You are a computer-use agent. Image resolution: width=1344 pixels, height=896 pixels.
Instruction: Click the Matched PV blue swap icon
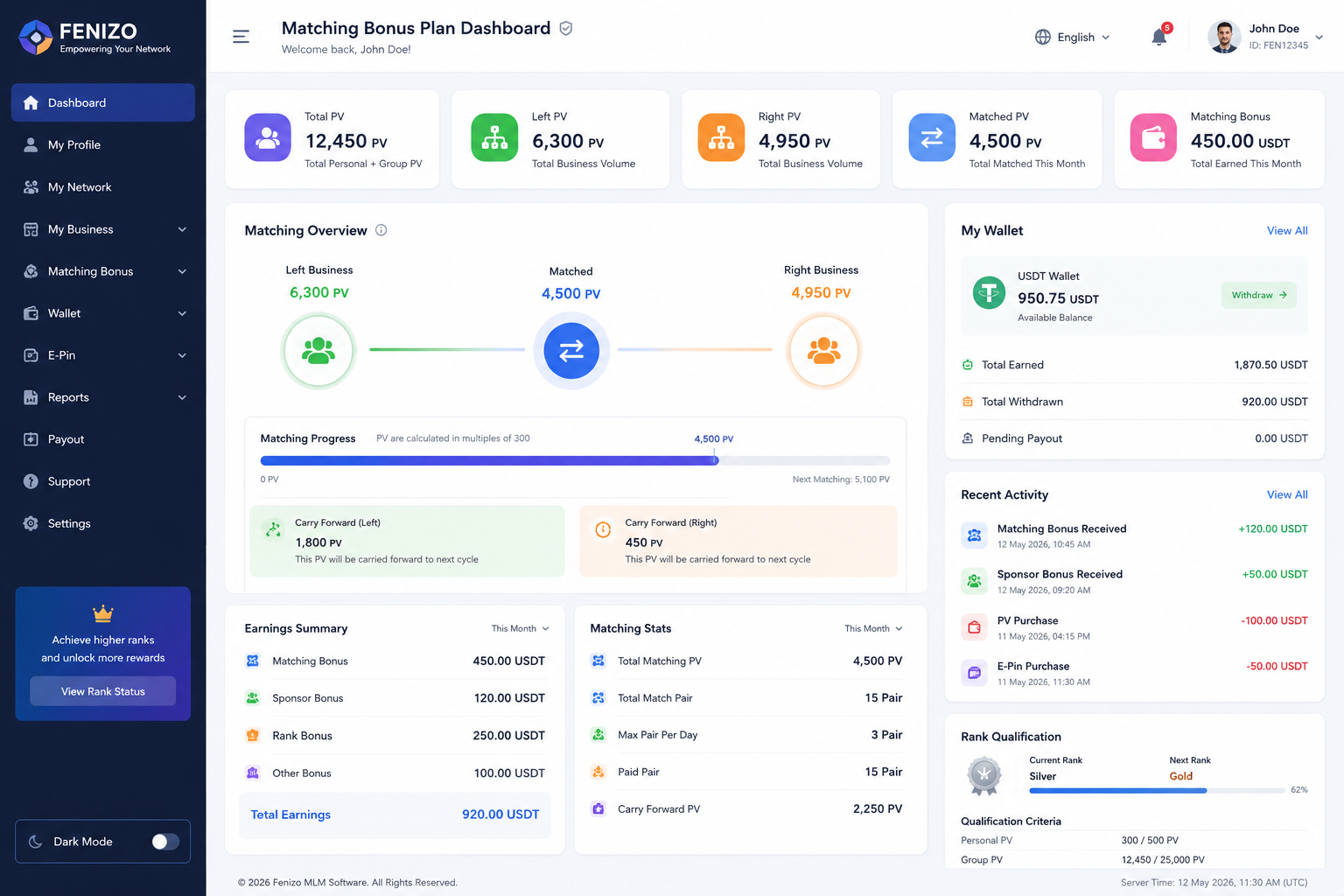pyautogui.click(x=932, y=137)
